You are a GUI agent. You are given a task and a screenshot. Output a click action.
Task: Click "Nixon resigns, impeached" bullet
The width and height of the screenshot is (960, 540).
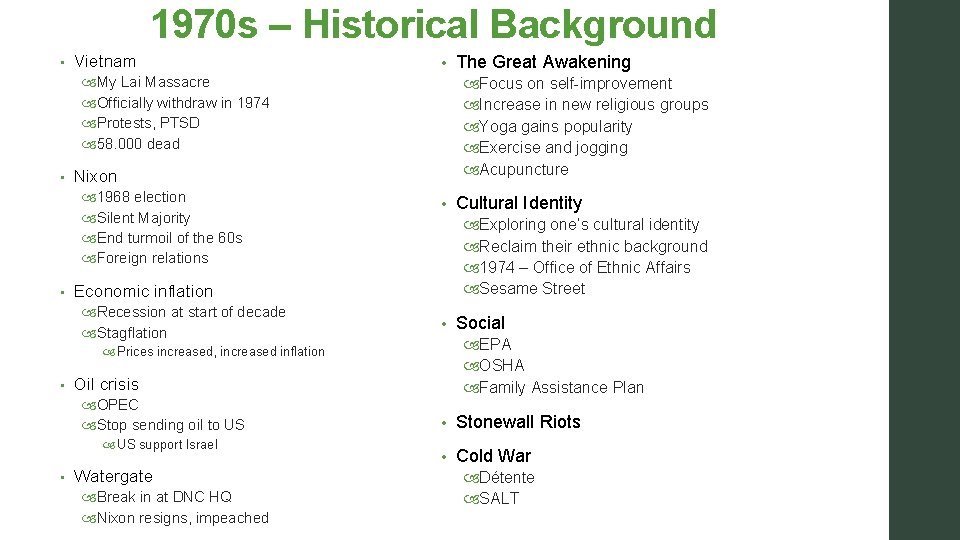tap(182, 518)
